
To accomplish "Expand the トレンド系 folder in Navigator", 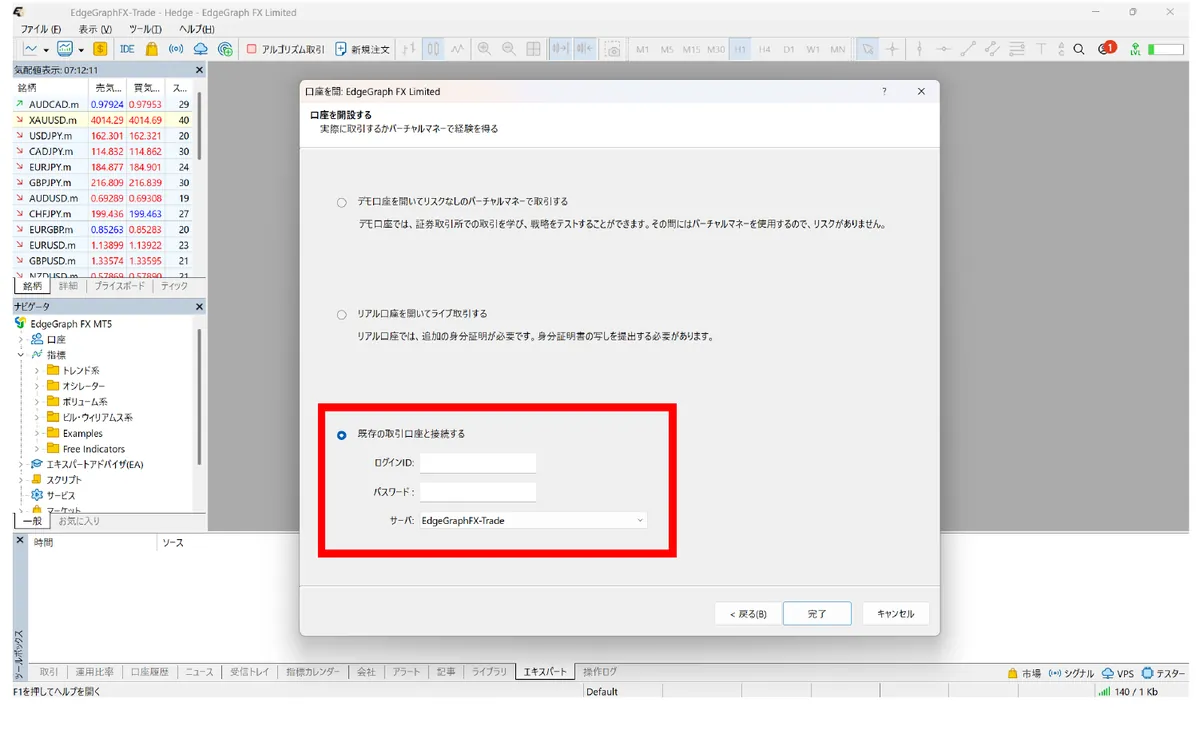I will pos(37,370).
